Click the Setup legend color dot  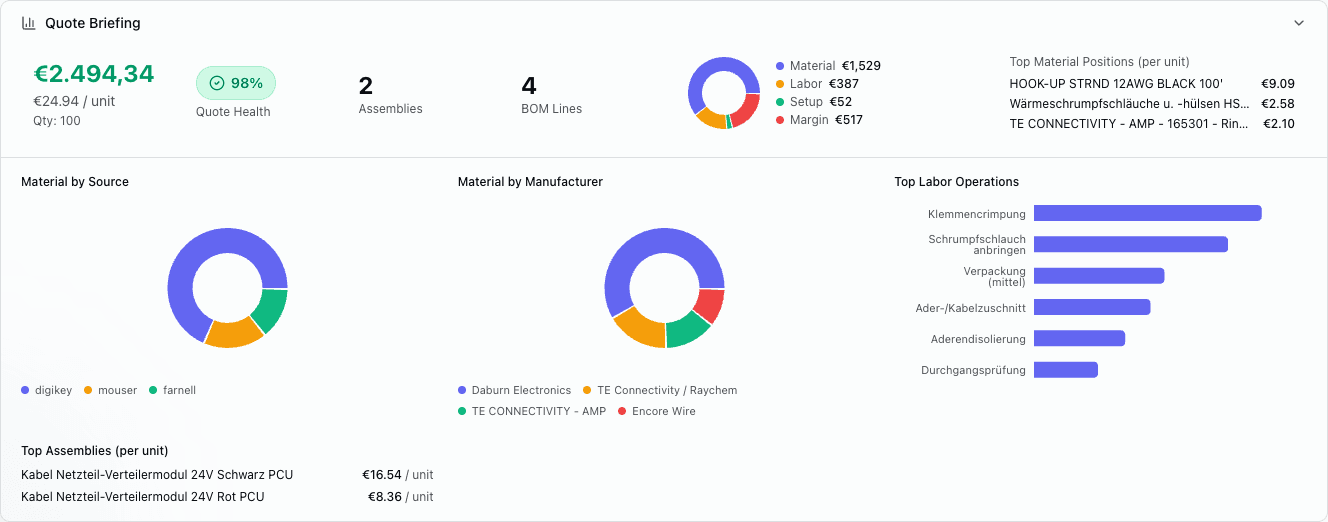780,102
